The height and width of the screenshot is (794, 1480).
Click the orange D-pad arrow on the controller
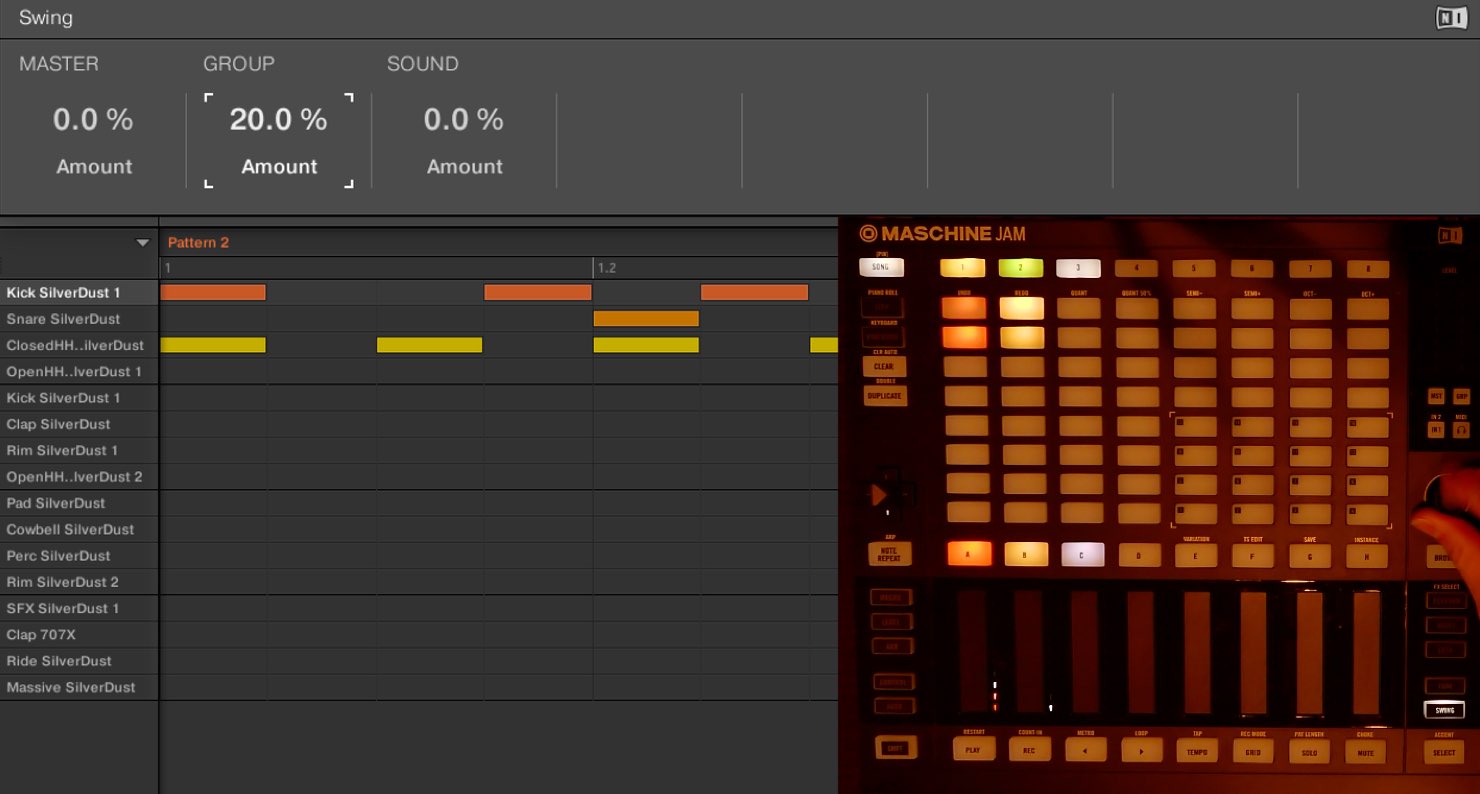click(880, 495)
